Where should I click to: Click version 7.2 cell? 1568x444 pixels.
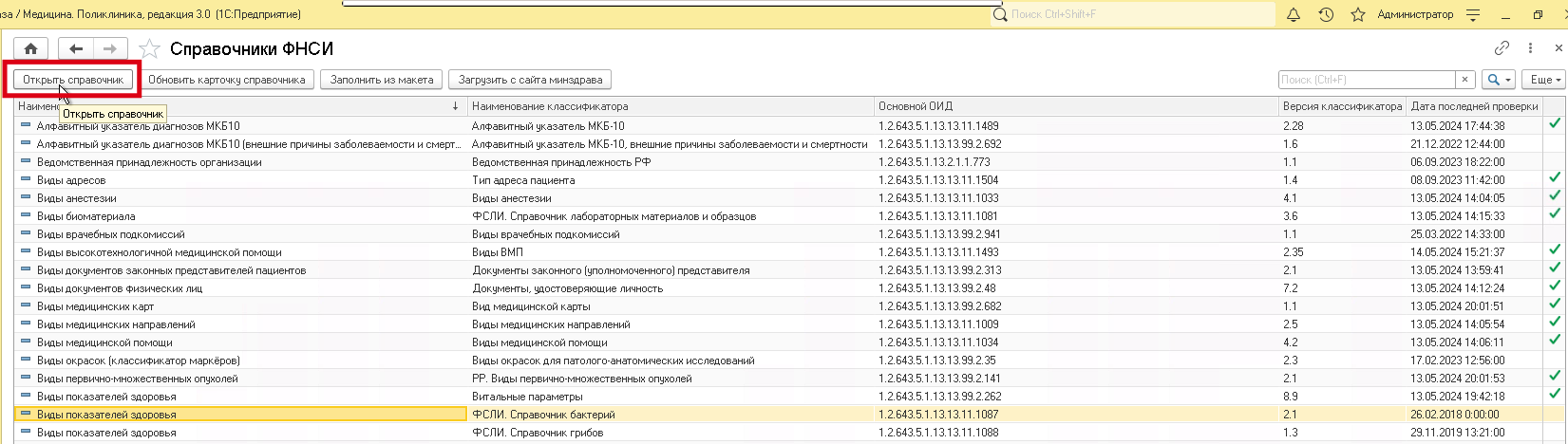click(1342, 287)
